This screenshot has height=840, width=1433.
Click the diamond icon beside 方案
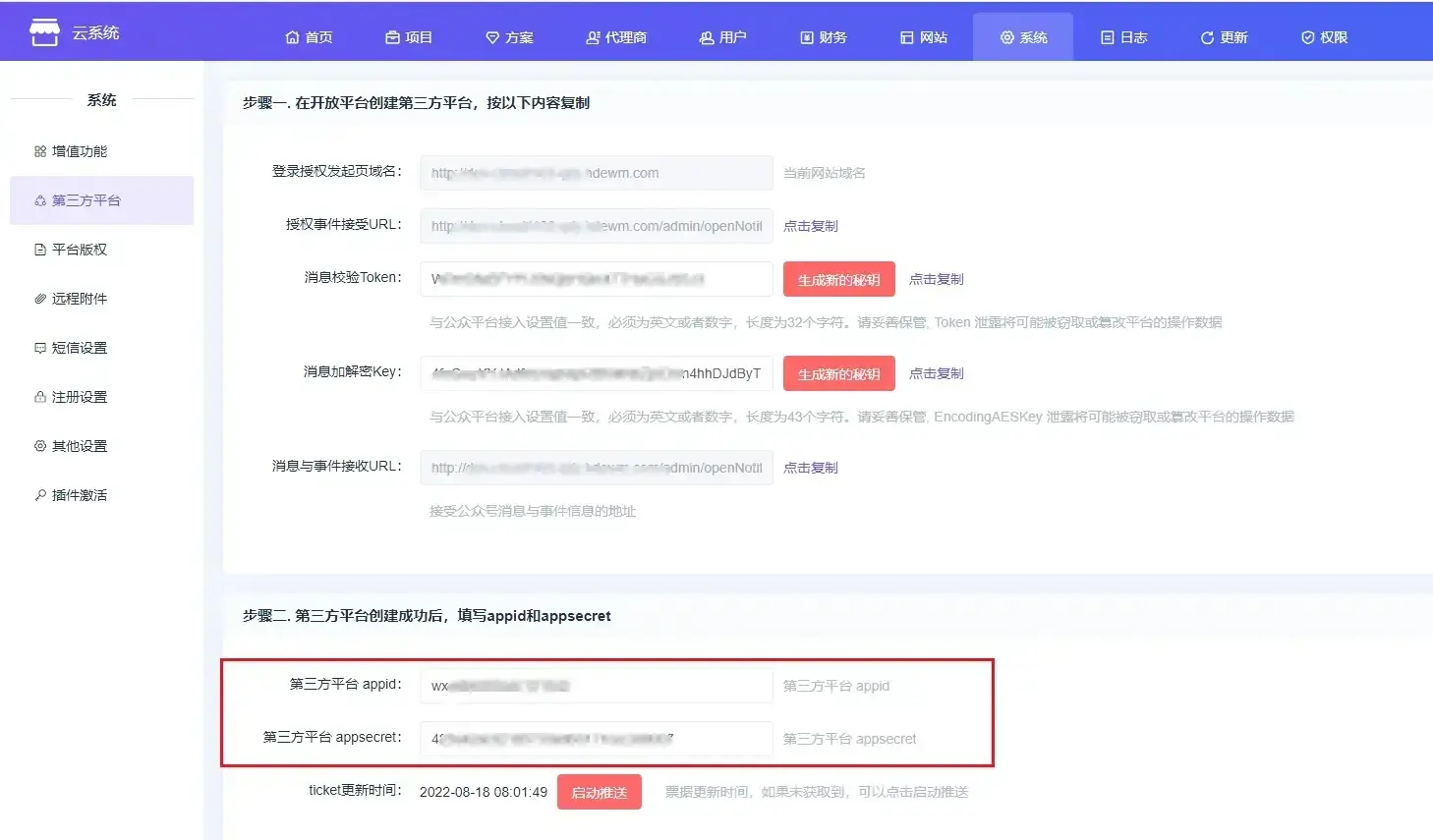(x=492, y=37)
